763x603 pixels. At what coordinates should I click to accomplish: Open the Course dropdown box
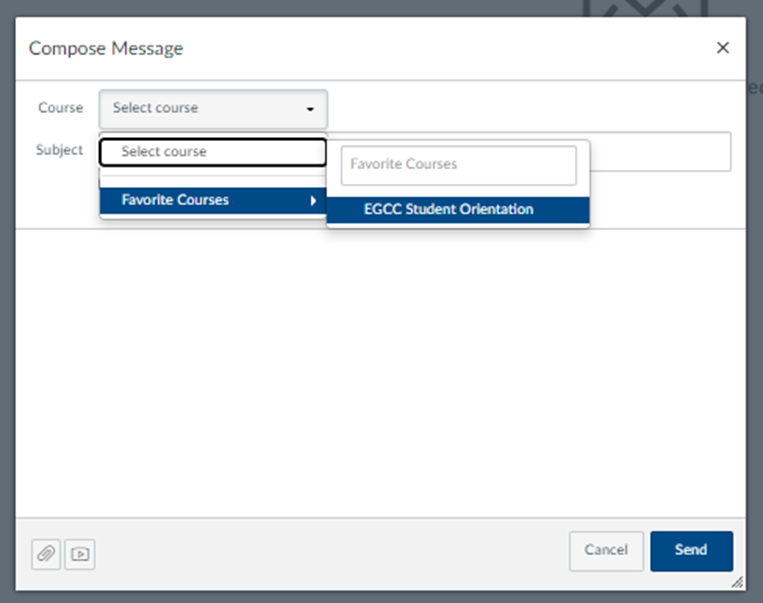pos(212,108)
